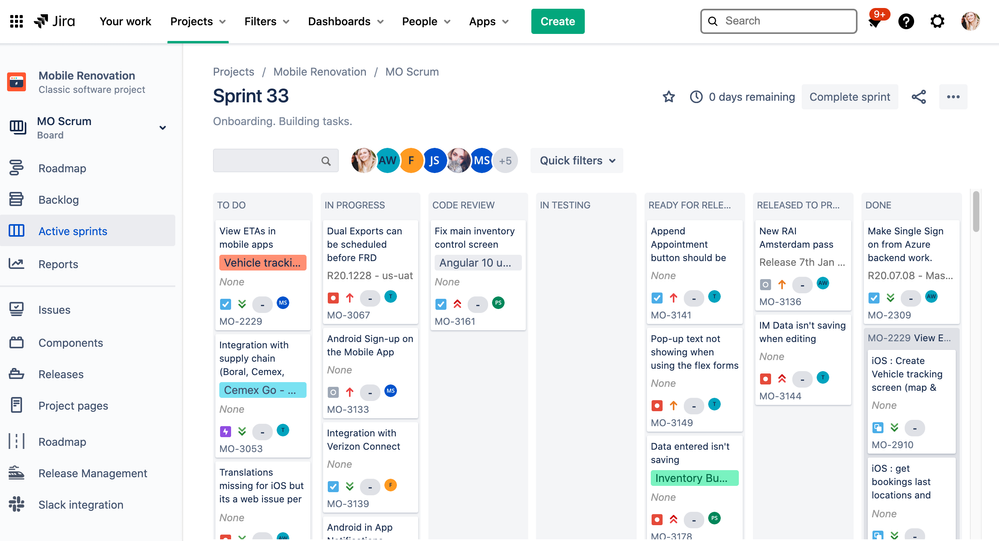This screenshot has width=999, height=541.
Task: Click epic type icon on MO-3053
Action: (x=226, y=431)
